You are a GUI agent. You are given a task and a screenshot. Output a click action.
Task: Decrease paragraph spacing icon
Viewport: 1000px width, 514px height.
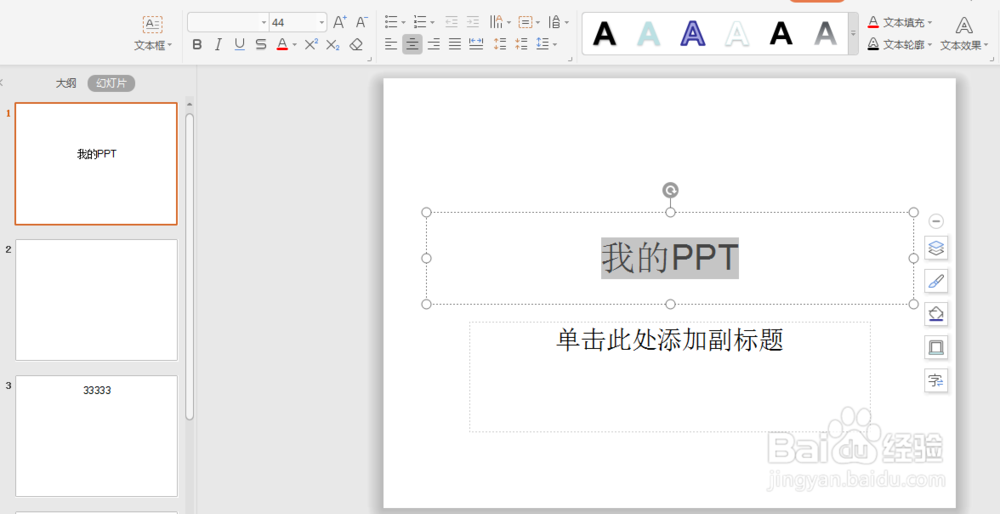coord(521,44)
